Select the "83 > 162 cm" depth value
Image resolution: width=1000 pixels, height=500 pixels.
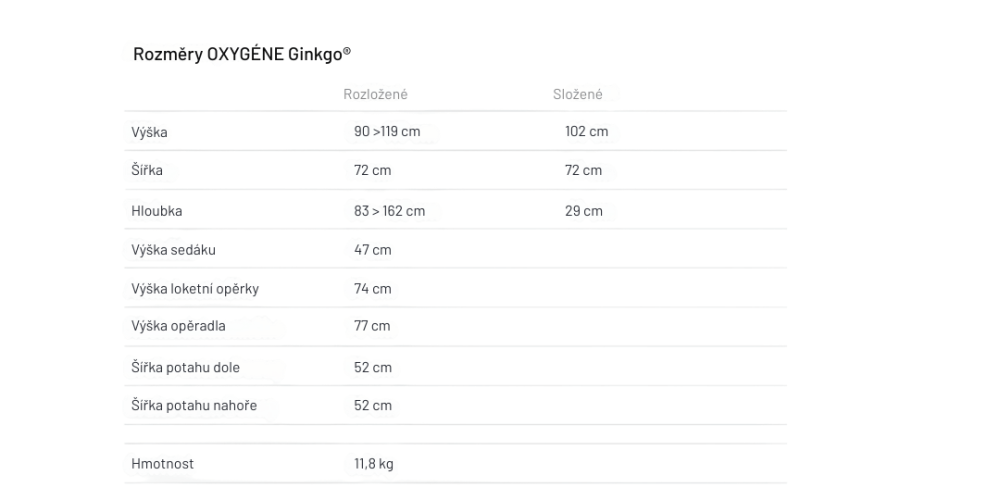click(389, 211)
